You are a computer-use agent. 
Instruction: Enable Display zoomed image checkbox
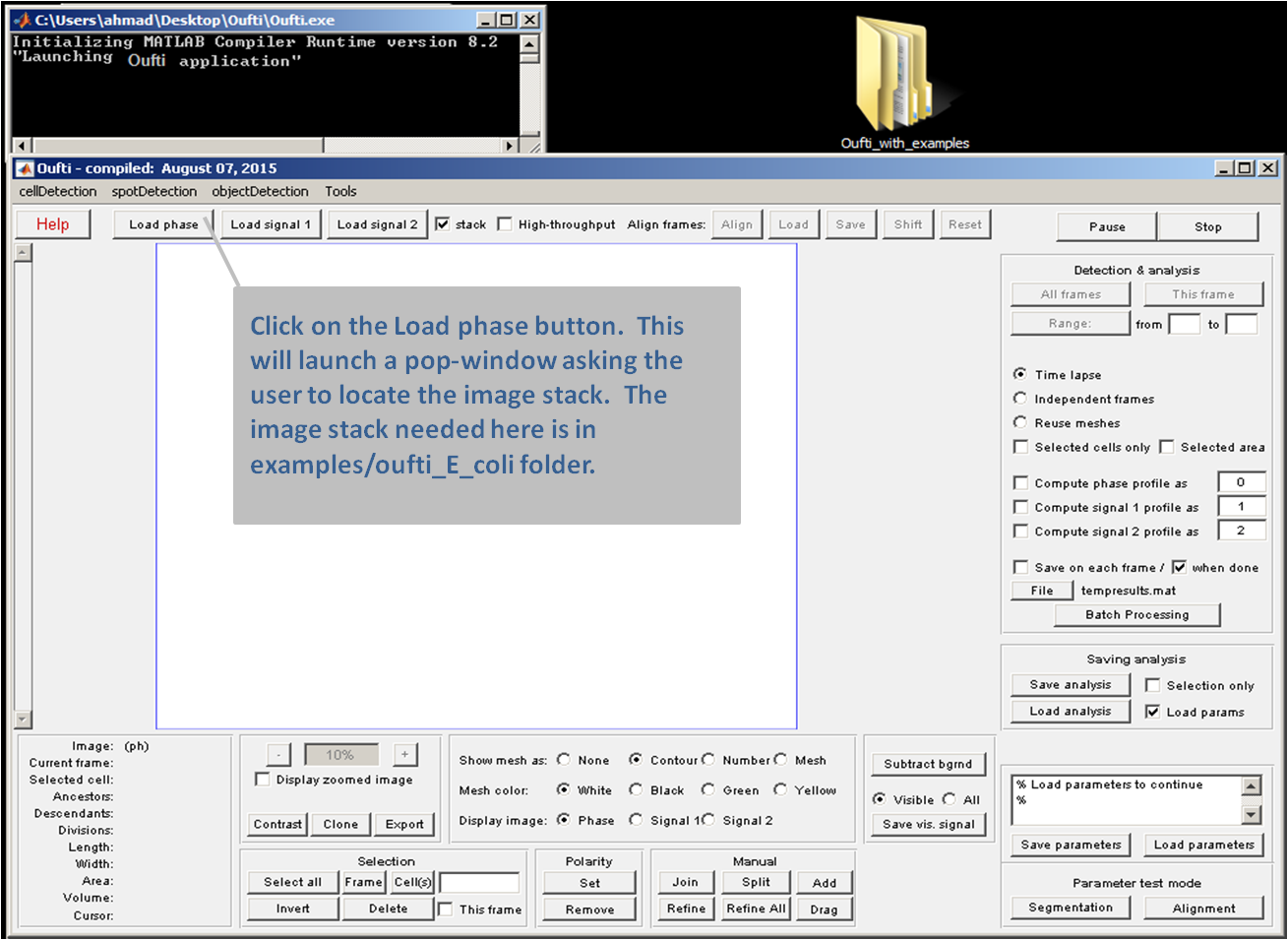tap(263, 780)
